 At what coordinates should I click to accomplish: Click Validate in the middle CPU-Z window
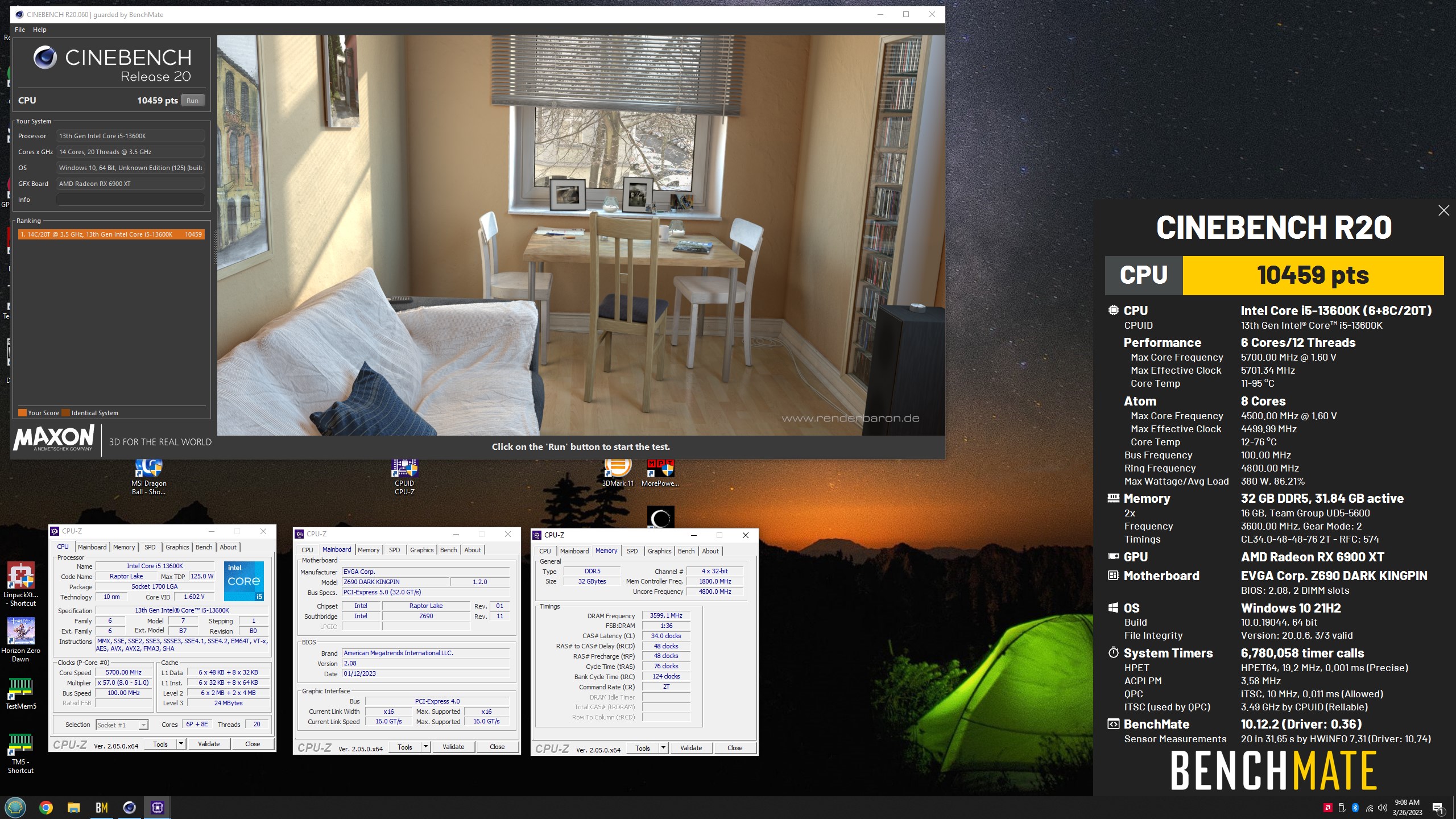(453, 747)
